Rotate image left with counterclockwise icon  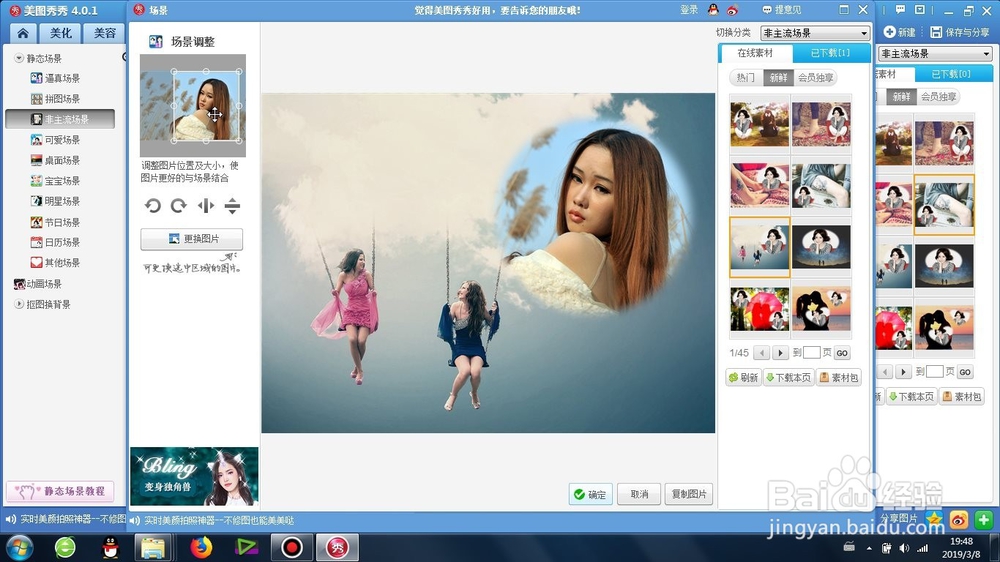point(152,205)
